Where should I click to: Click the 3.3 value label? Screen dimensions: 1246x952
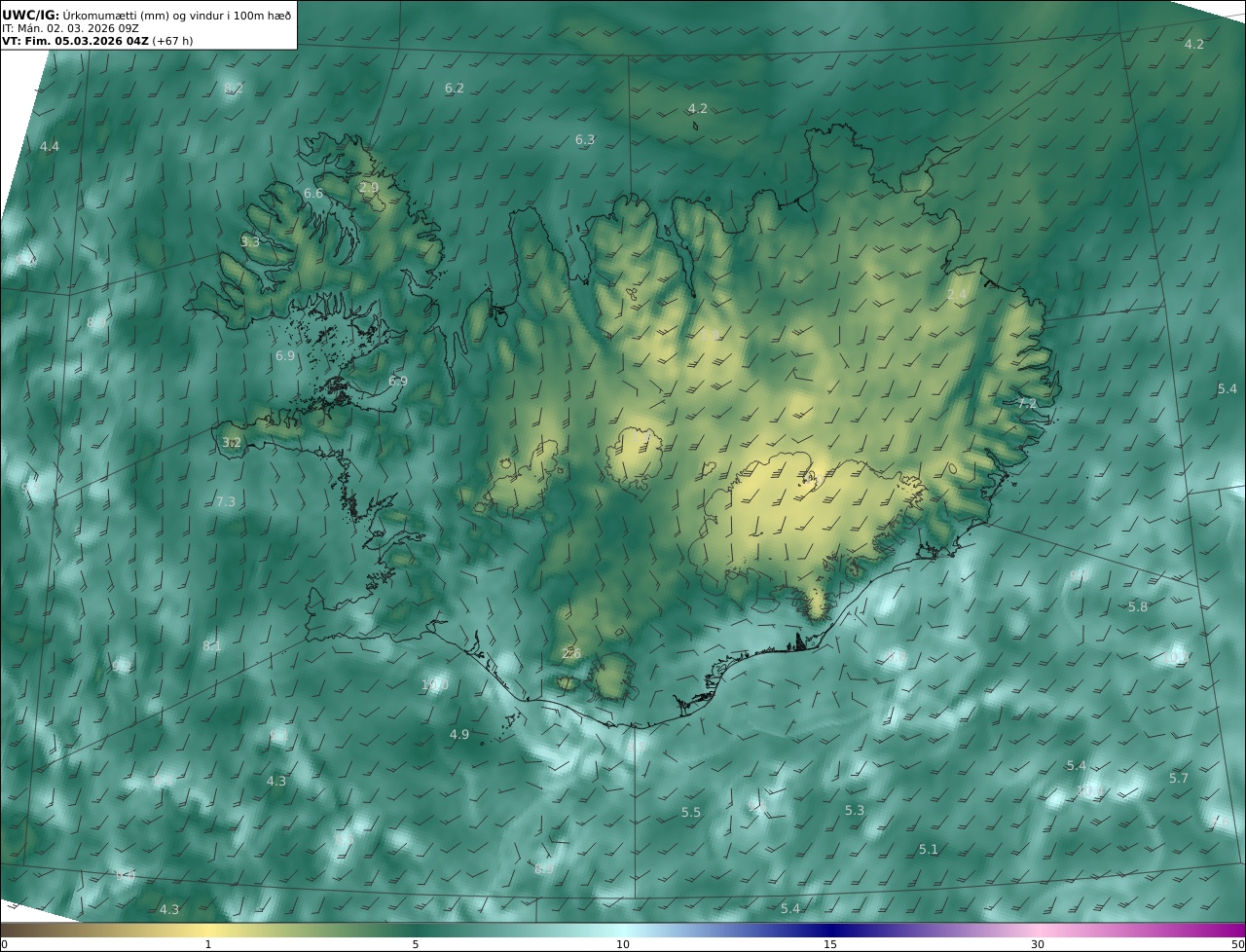pos(250,241)
